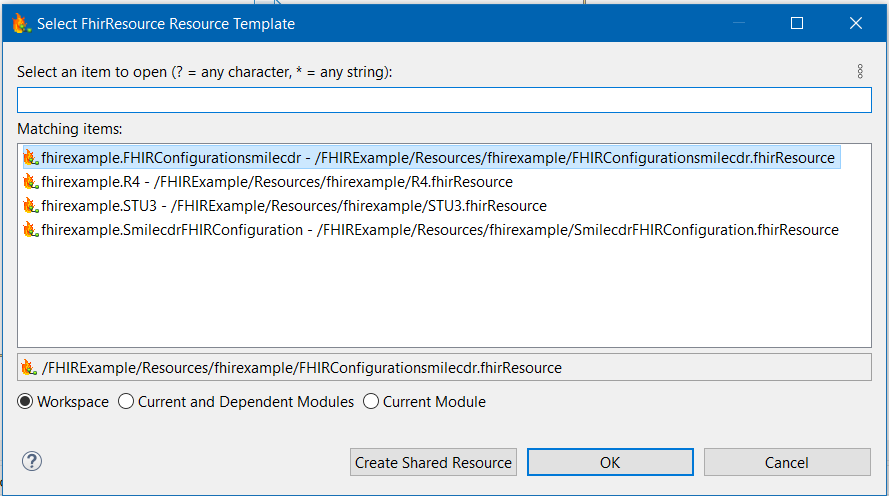Focus the item search text field

tap(444, 100)
